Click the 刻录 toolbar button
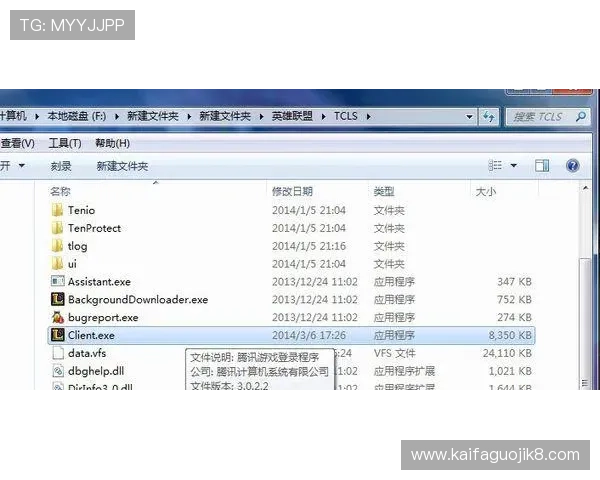The width and height of the screenshot is (600, 480). [61, 166]
